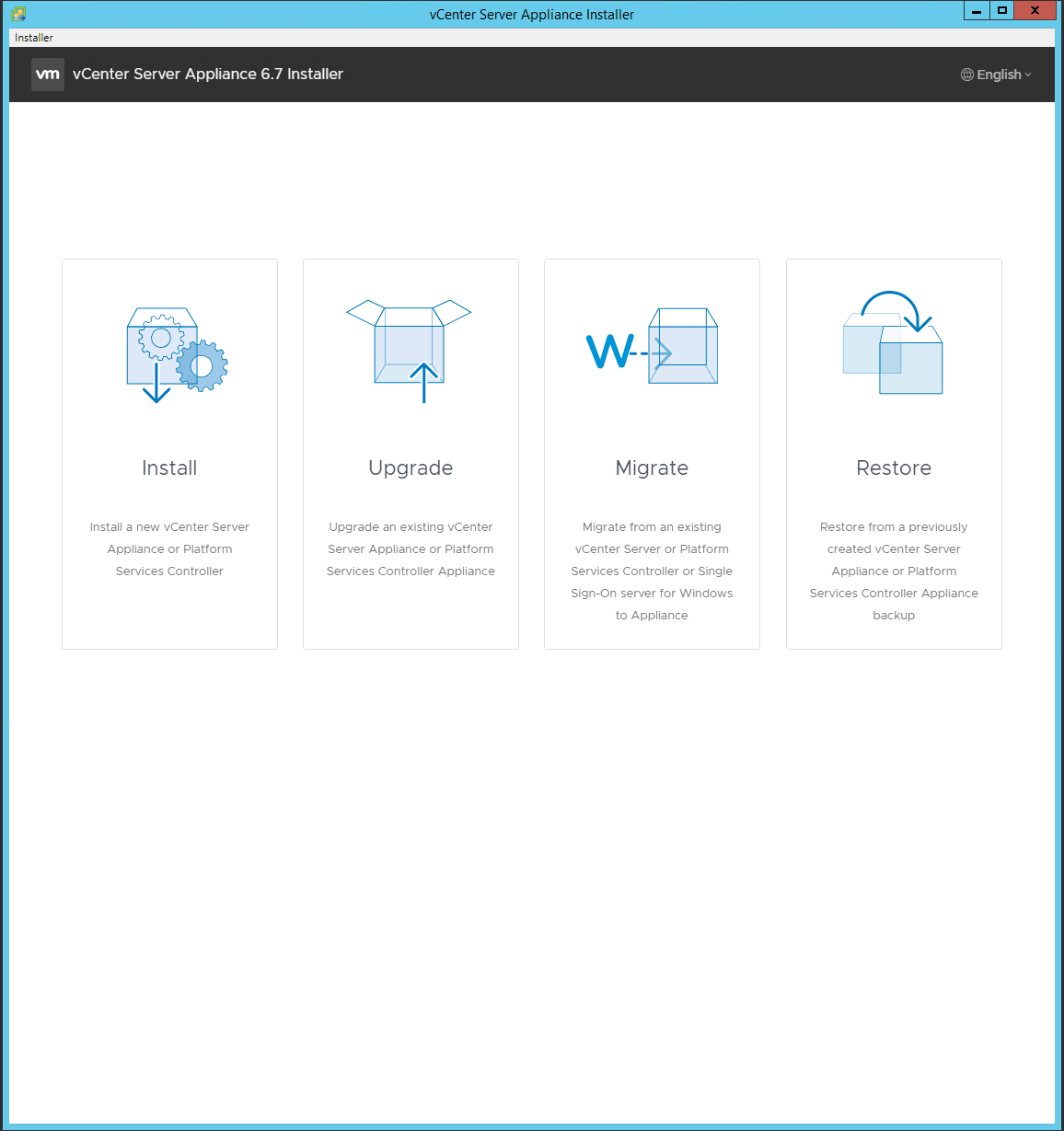Minimize the installer window
This screenshot has width=1064, height=1131.
tap(977, 11)
